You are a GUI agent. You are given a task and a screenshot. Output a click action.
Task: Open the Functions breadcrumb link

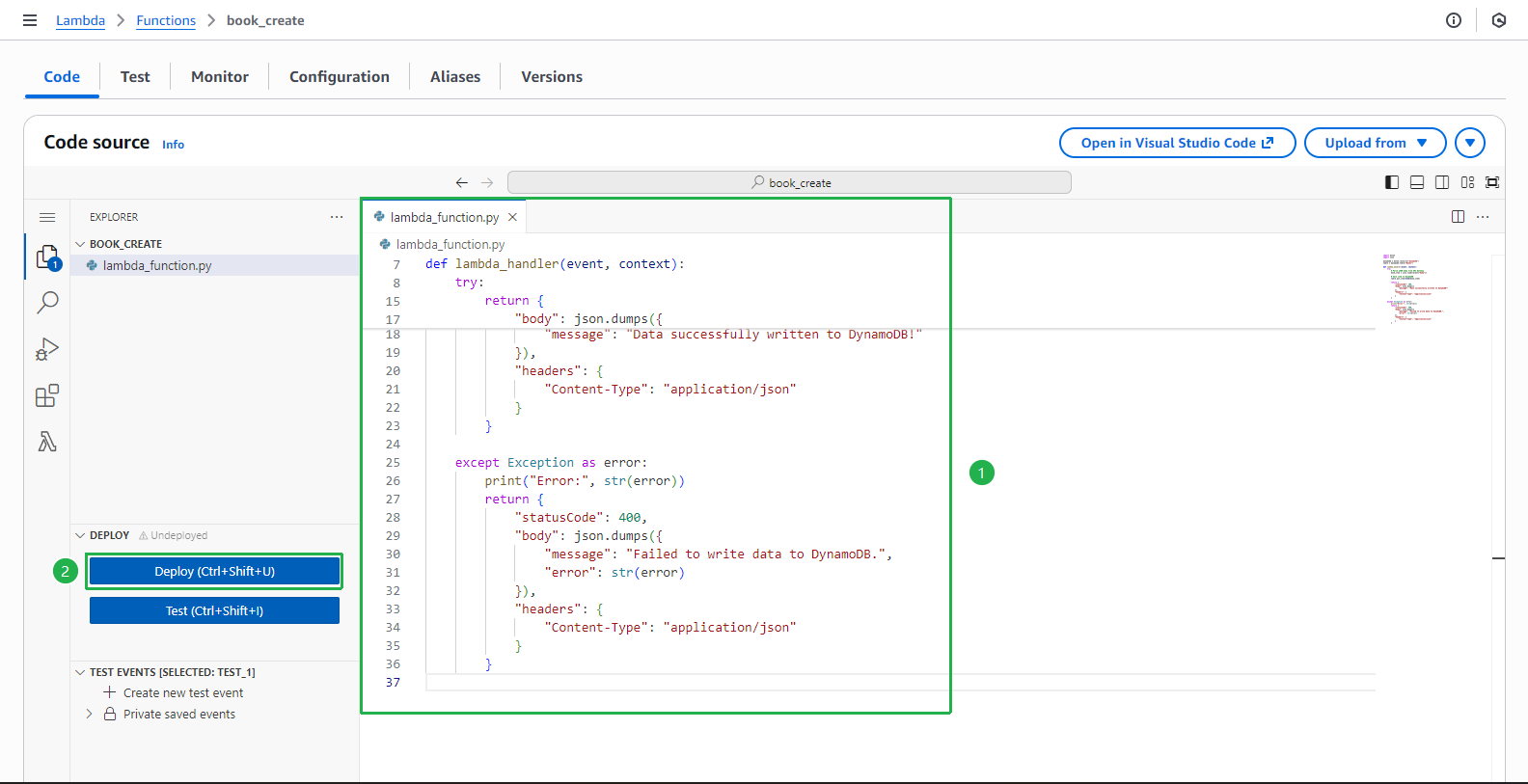click(x=166, y=20)
